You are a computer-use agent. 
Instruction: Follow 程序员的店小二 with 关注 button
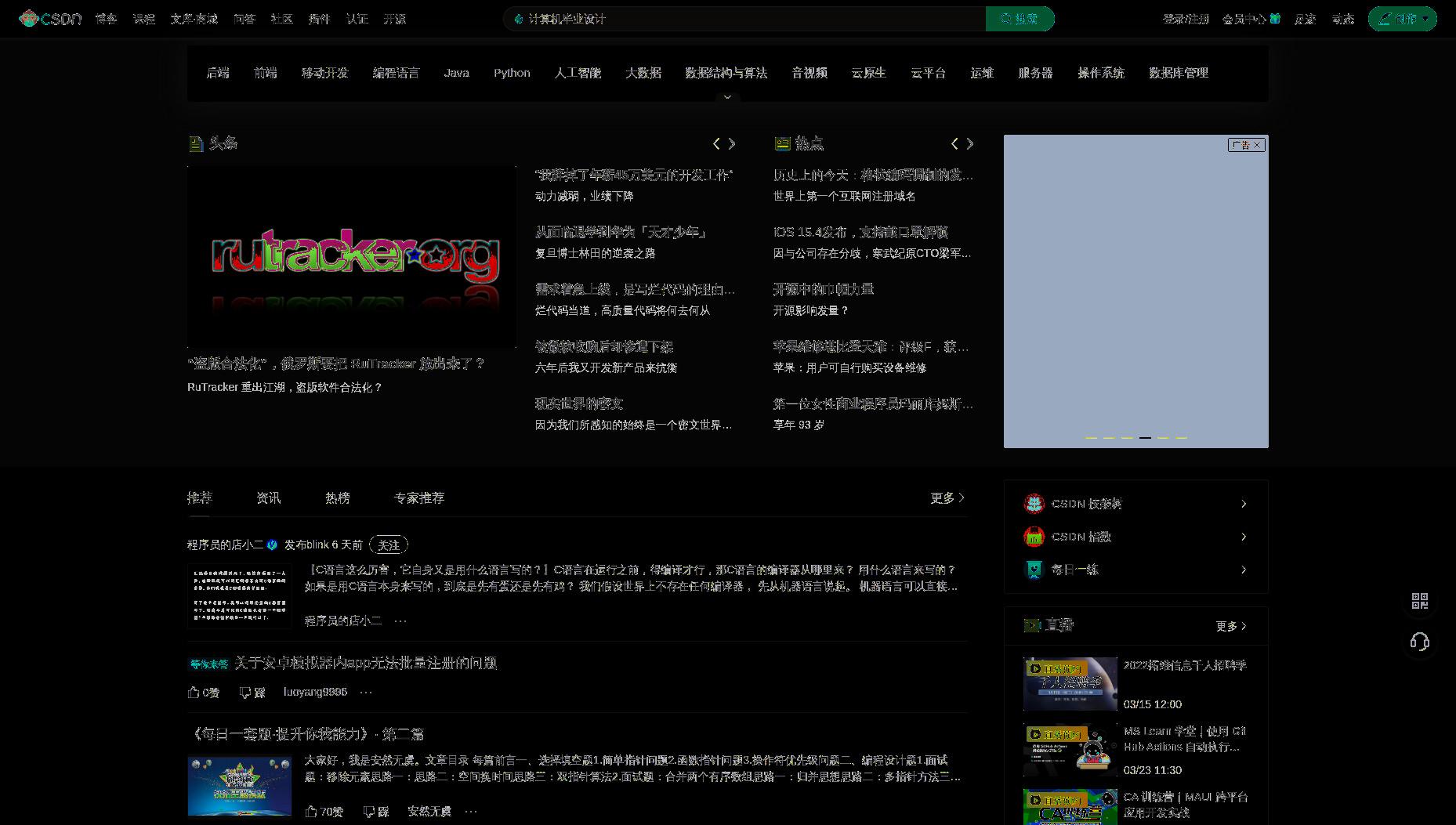389,545
